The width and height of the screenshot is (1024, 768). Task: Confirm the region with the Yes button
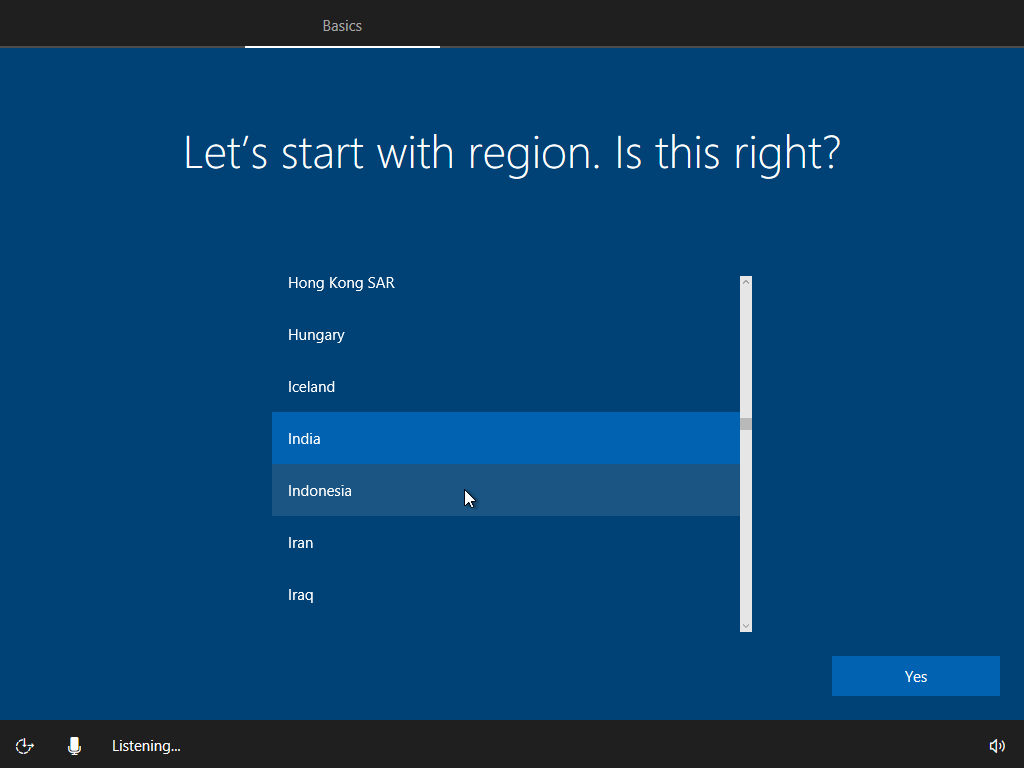click(916, 676)
